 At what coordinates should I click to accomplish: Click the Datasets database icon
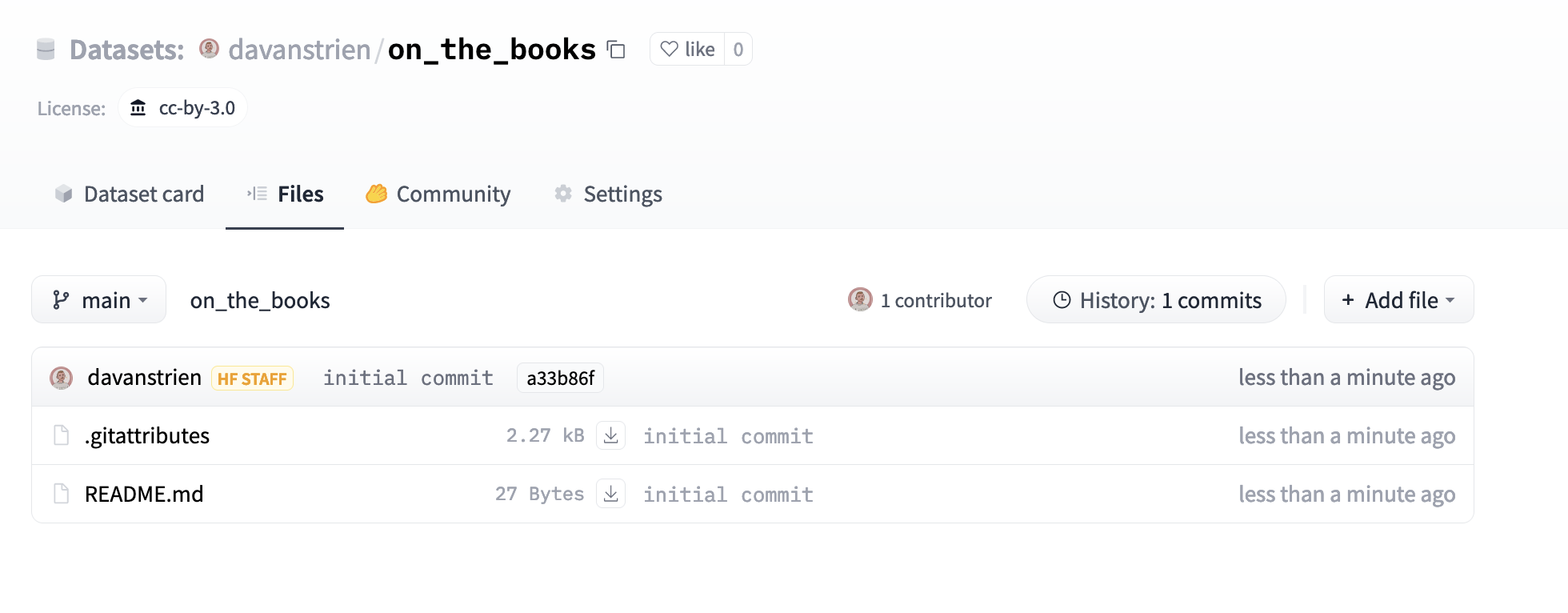46,50
